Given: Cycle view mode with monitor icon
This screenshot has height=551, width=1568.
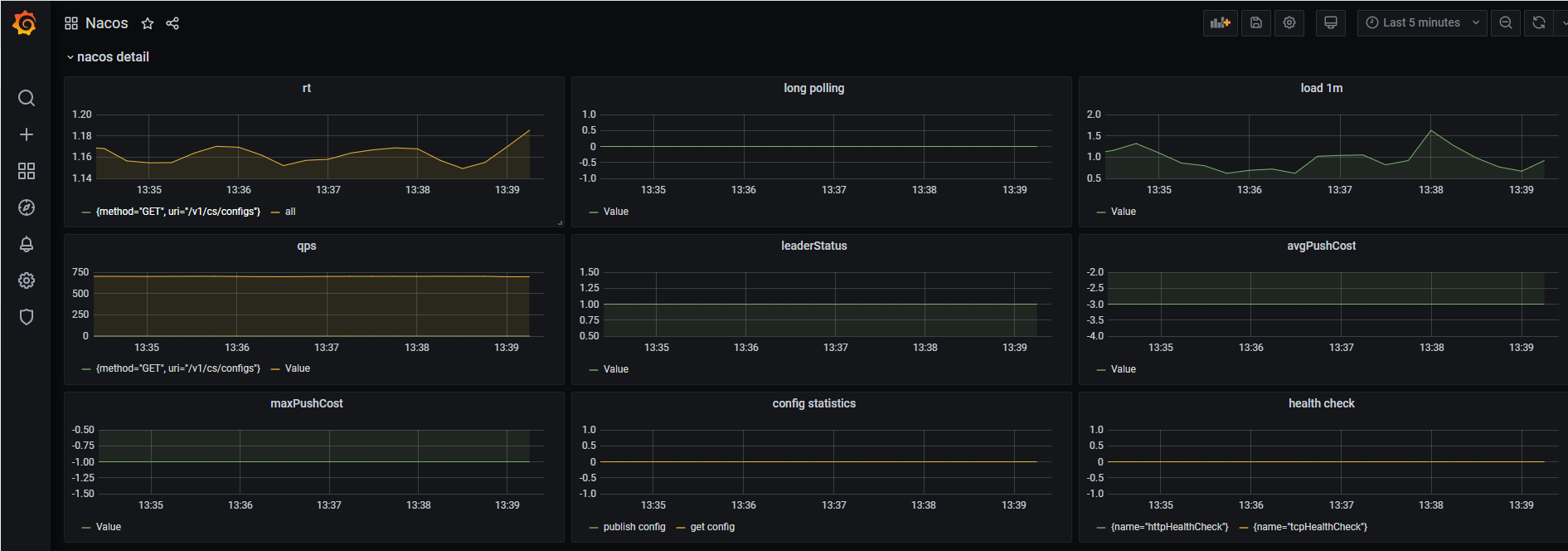Looking at the screenshot, I should 1331,23.
